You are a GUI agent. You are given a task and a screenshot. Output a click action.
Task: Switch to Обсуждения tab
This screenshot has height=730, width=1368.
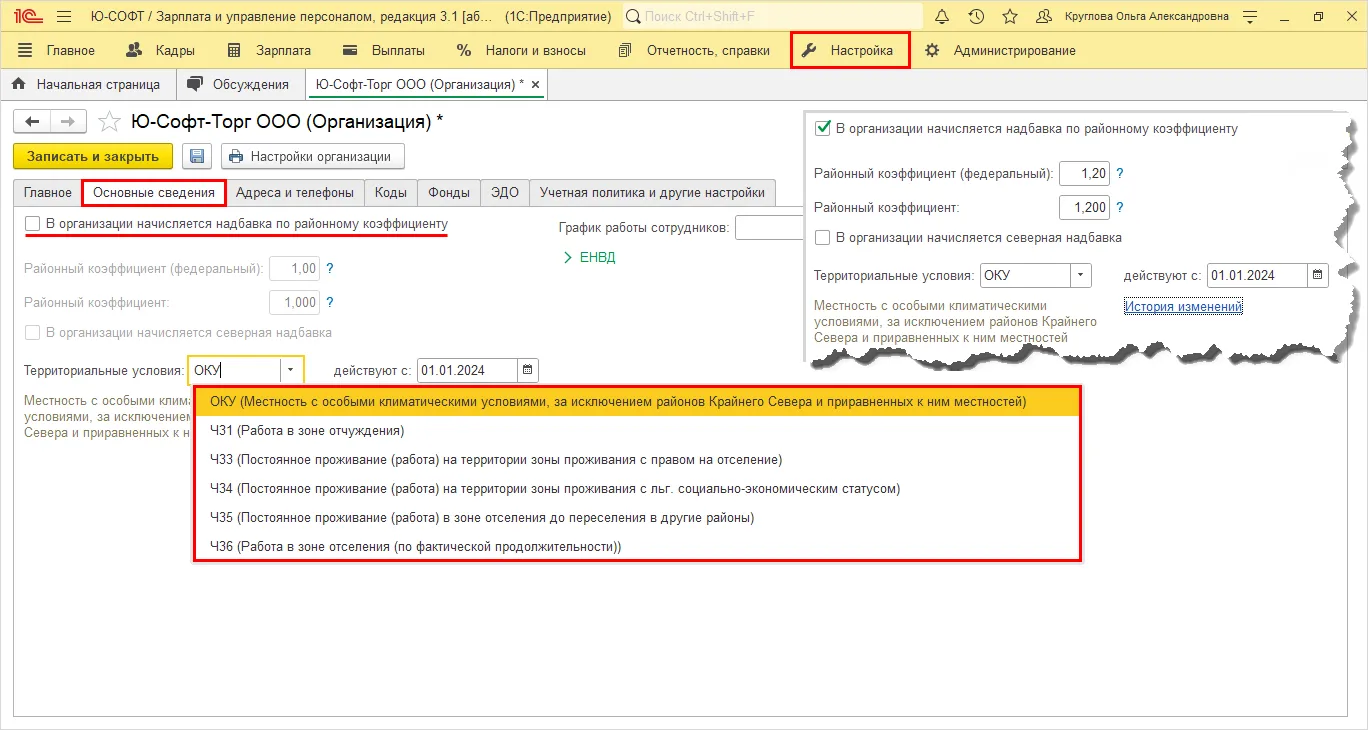point(241,85)
